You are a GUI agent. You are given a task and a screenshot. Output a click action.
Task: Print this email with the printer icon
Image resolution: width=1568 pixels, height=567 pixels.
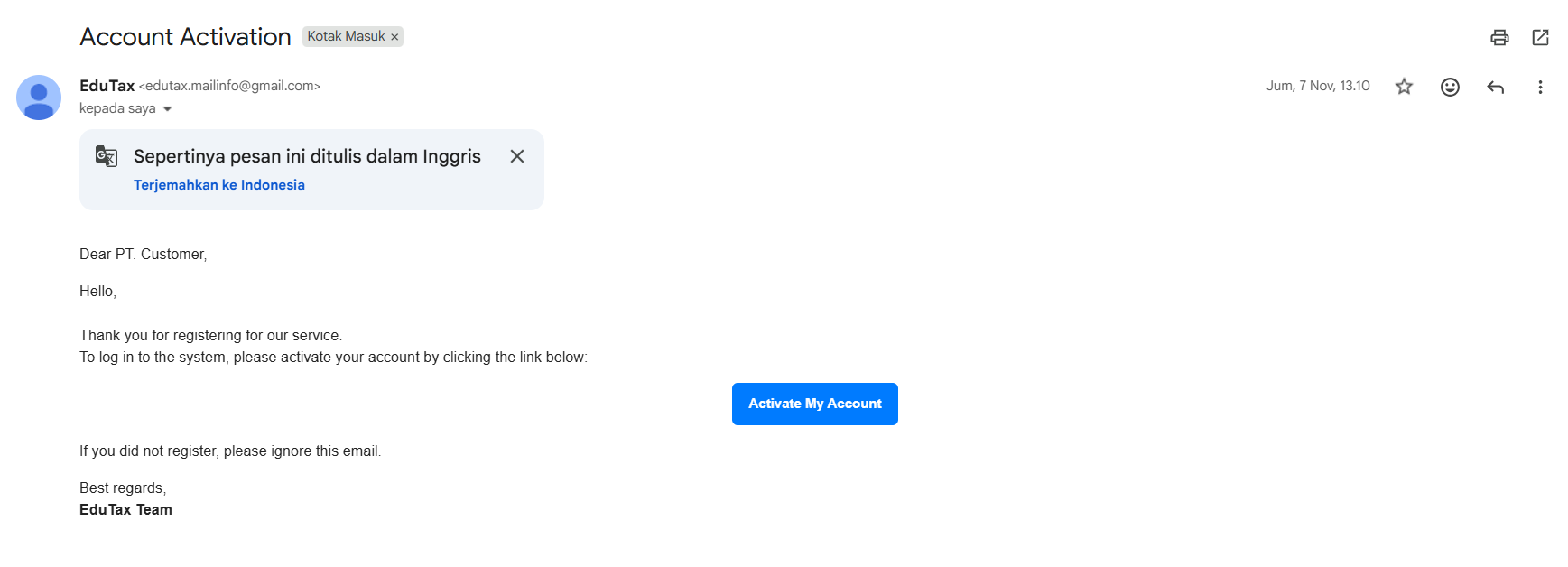pos(1499,37)
